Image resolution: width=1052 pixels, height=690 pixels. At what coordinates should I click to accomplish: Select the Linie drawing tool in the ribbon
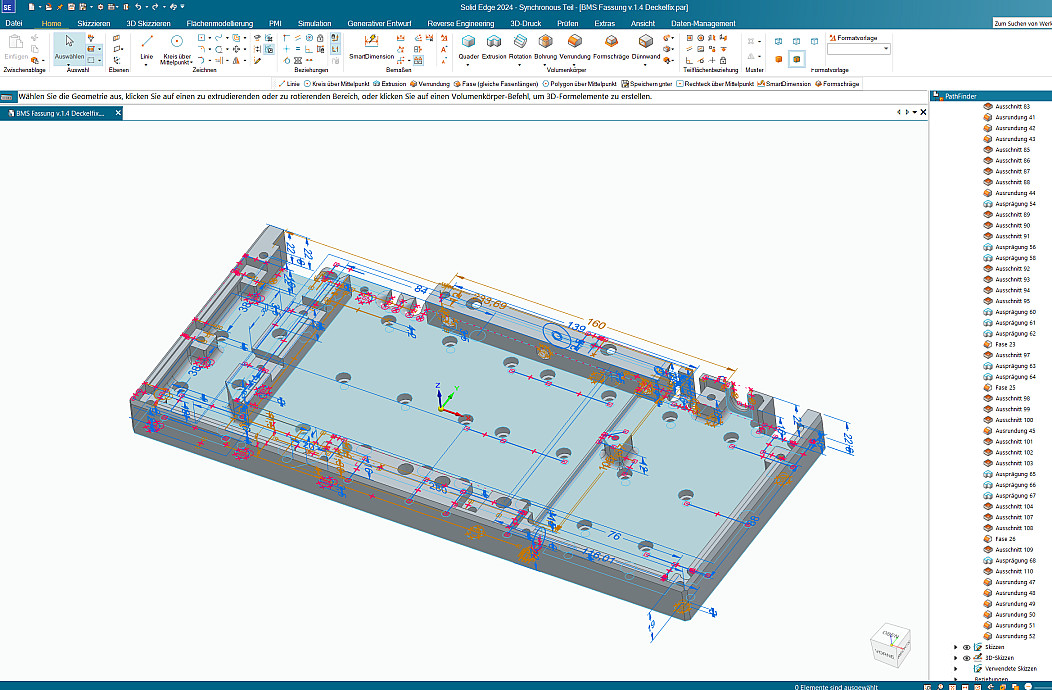[x=147, y=46]
